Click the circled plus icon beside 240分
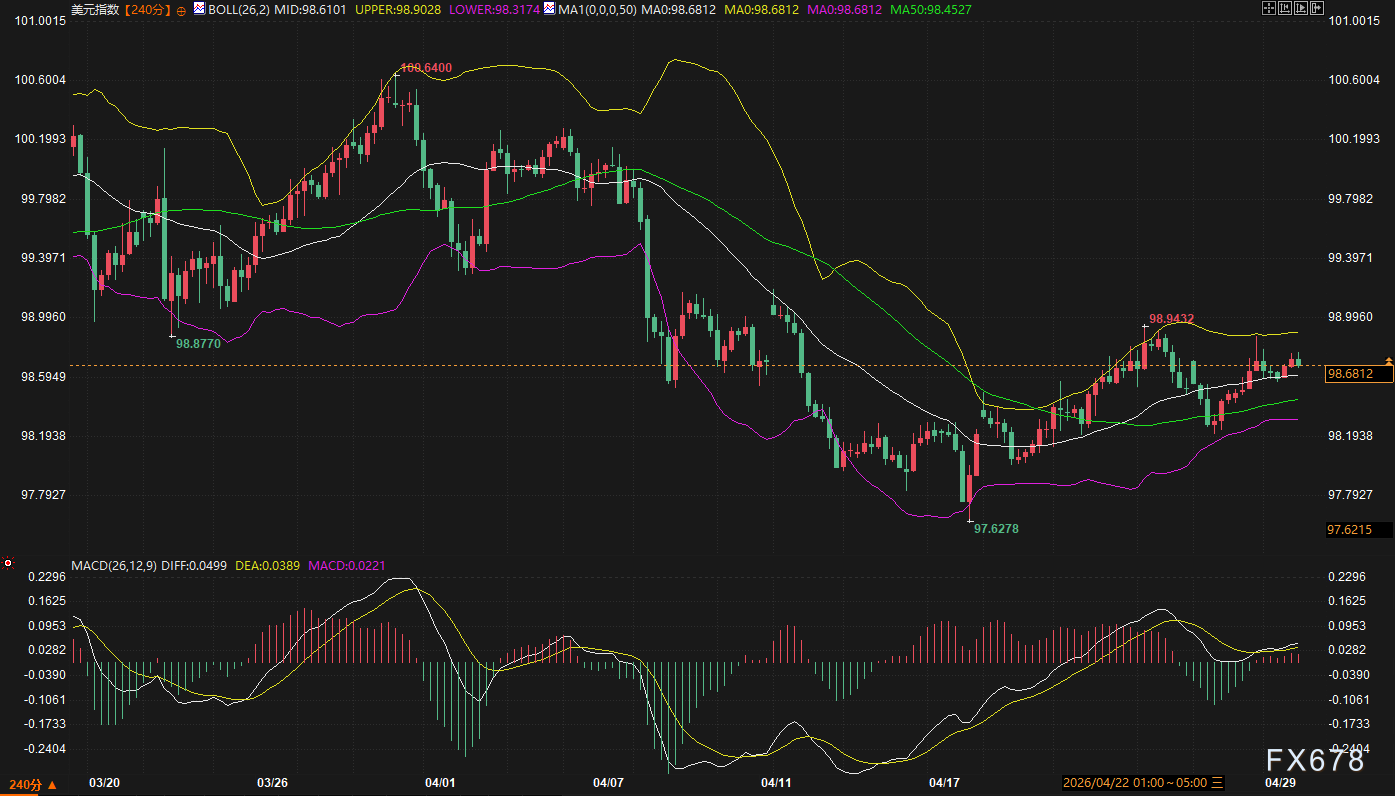 coord(181,10)
